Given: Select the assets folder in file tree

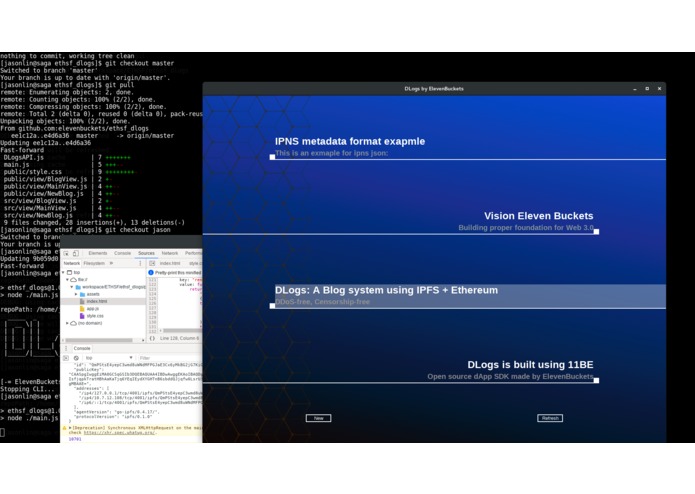Looking at the screenshot, I should coord(90,294).
